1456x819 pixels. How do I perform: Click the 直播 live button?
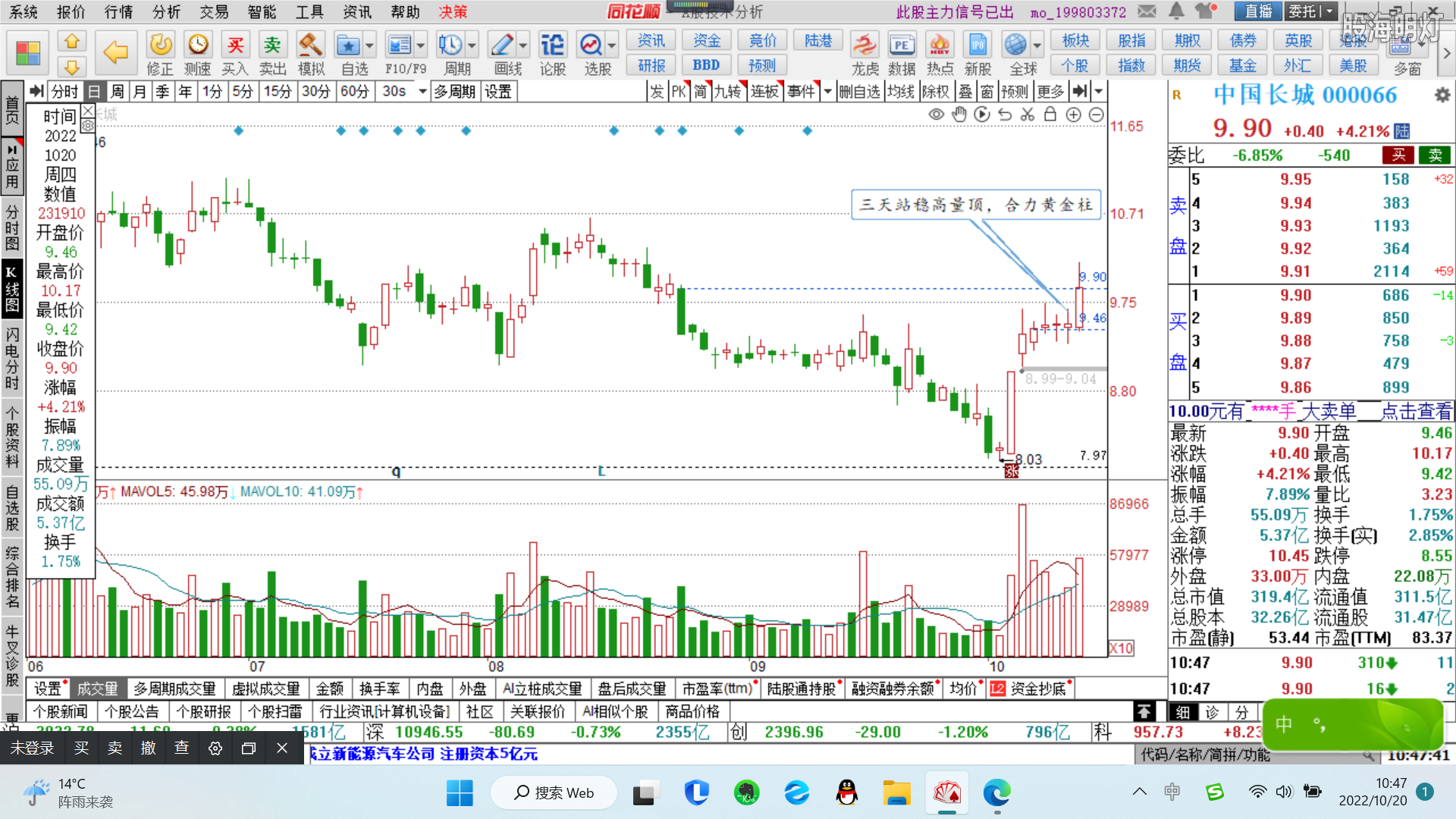click(1257, 11)
